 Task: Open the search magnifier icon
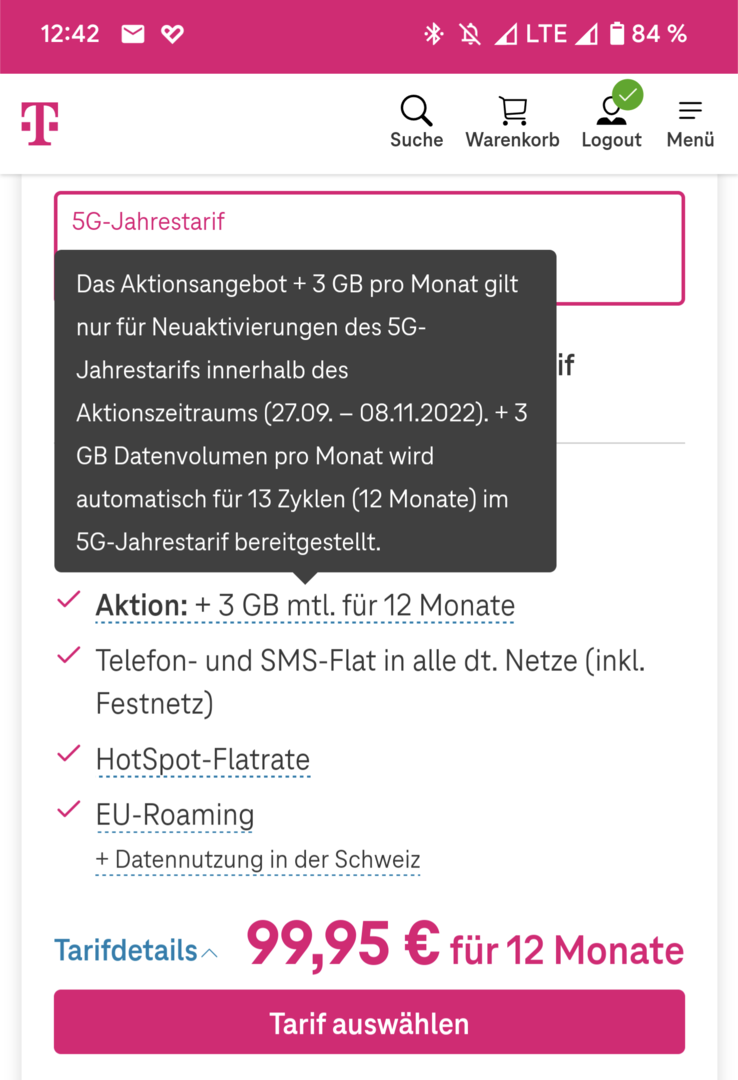tap(416, 112)
